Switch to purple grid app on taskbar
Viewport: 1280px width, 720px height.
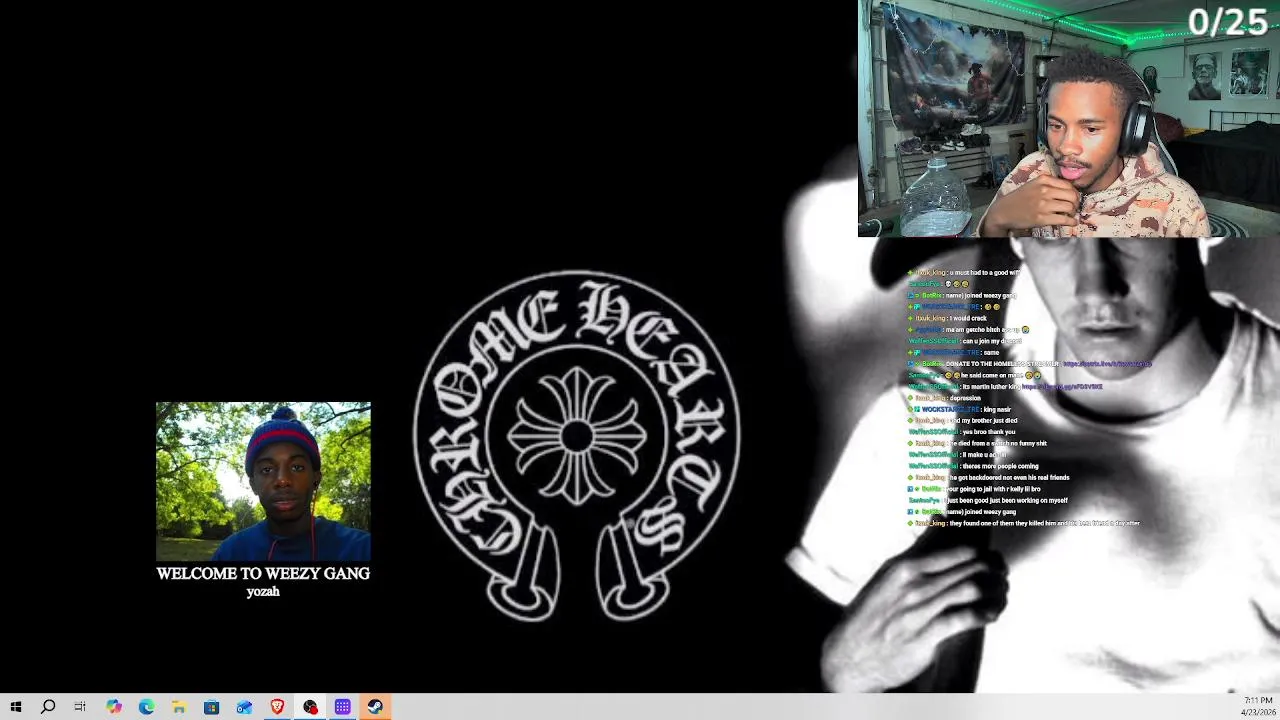coord(342,707)
